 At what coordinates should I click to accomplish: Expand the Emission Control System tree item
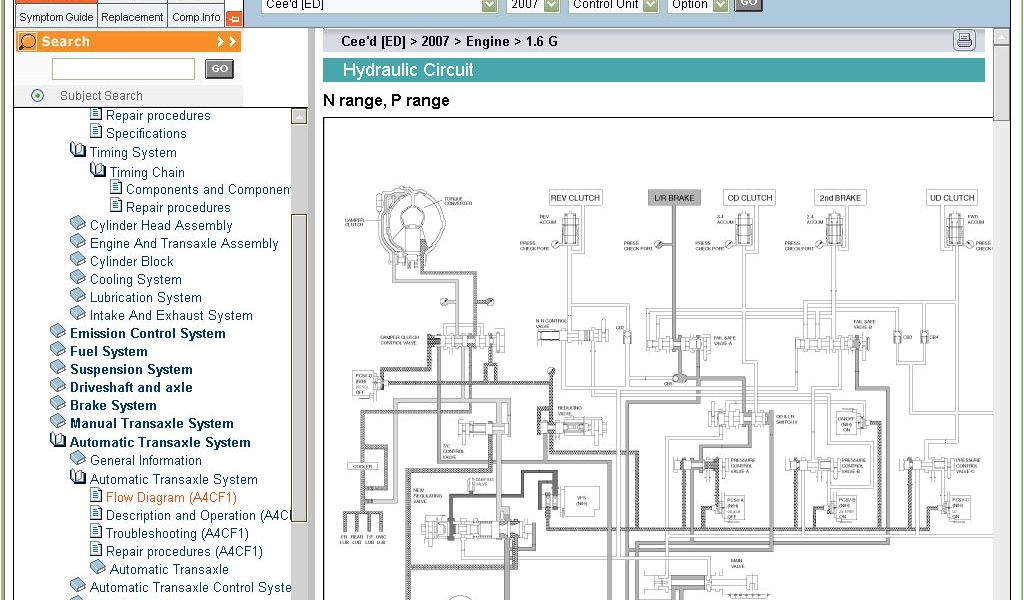(147, 333)
